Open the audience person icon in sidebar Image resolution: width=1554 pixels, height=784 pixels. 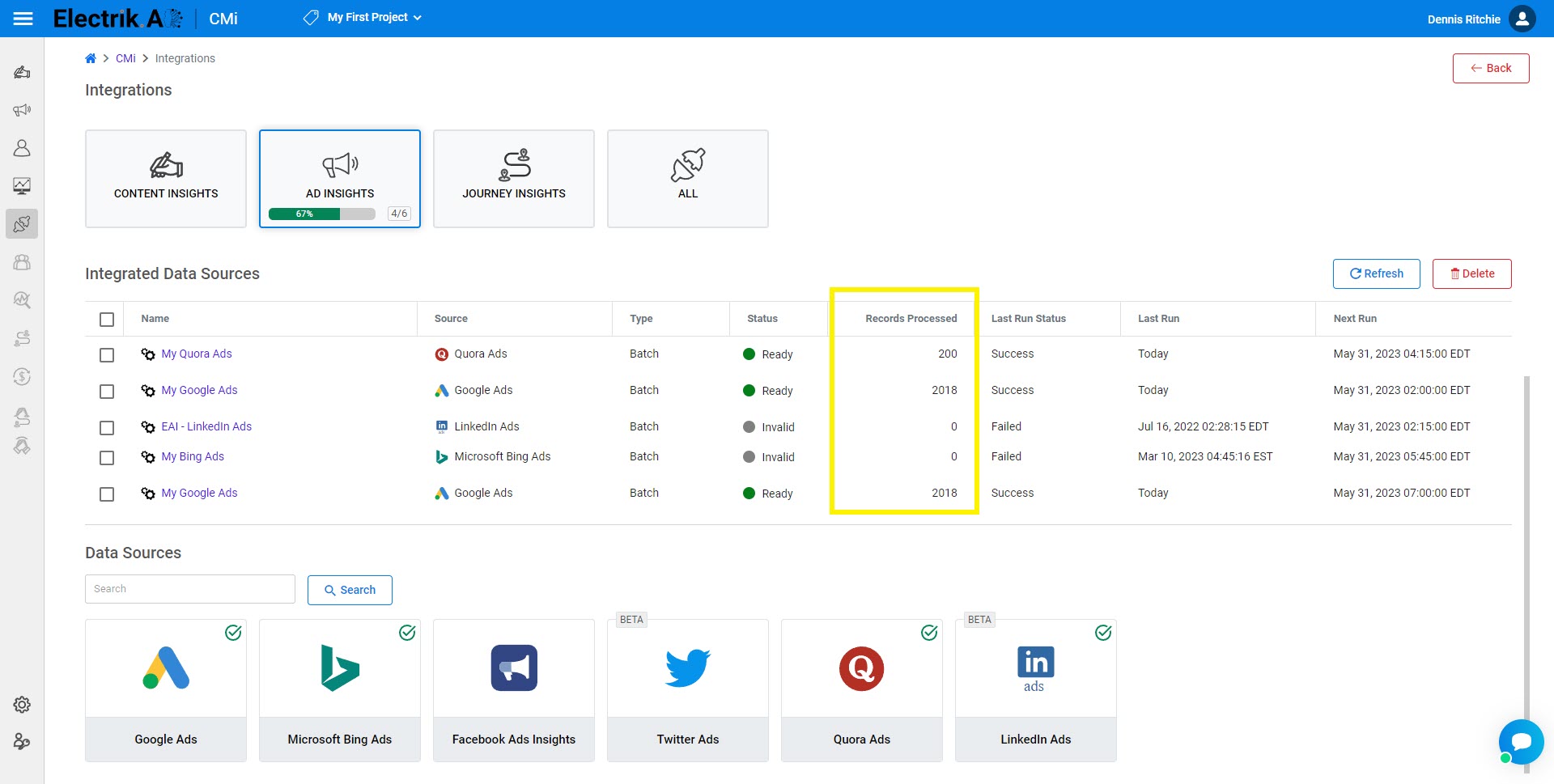coord(22,148)
